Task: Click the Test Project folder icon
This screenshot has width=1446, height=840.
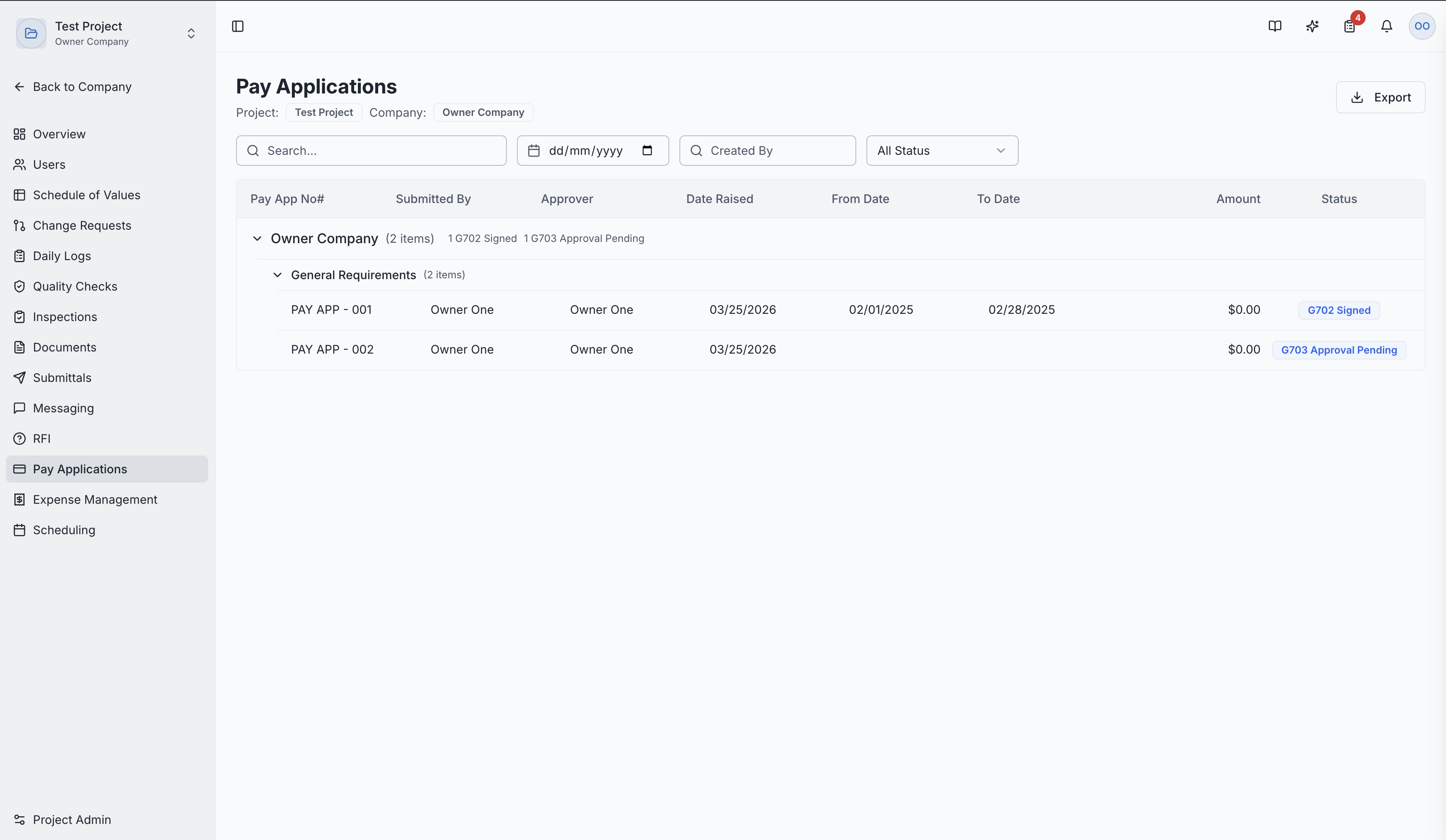Action: (x=31, y=33)
